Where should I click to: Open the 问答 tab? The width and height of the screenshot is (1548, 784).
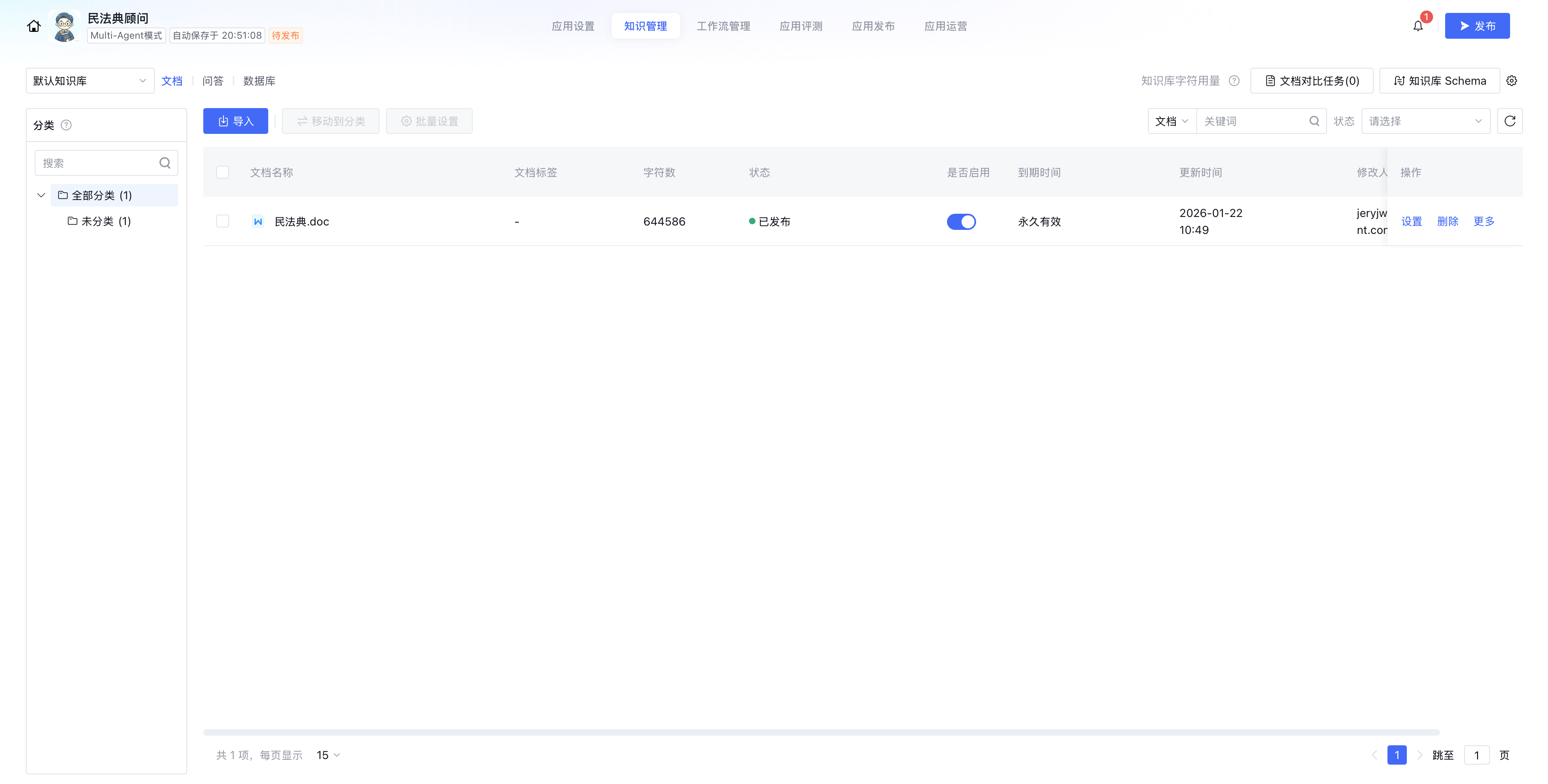click(213, 81)
